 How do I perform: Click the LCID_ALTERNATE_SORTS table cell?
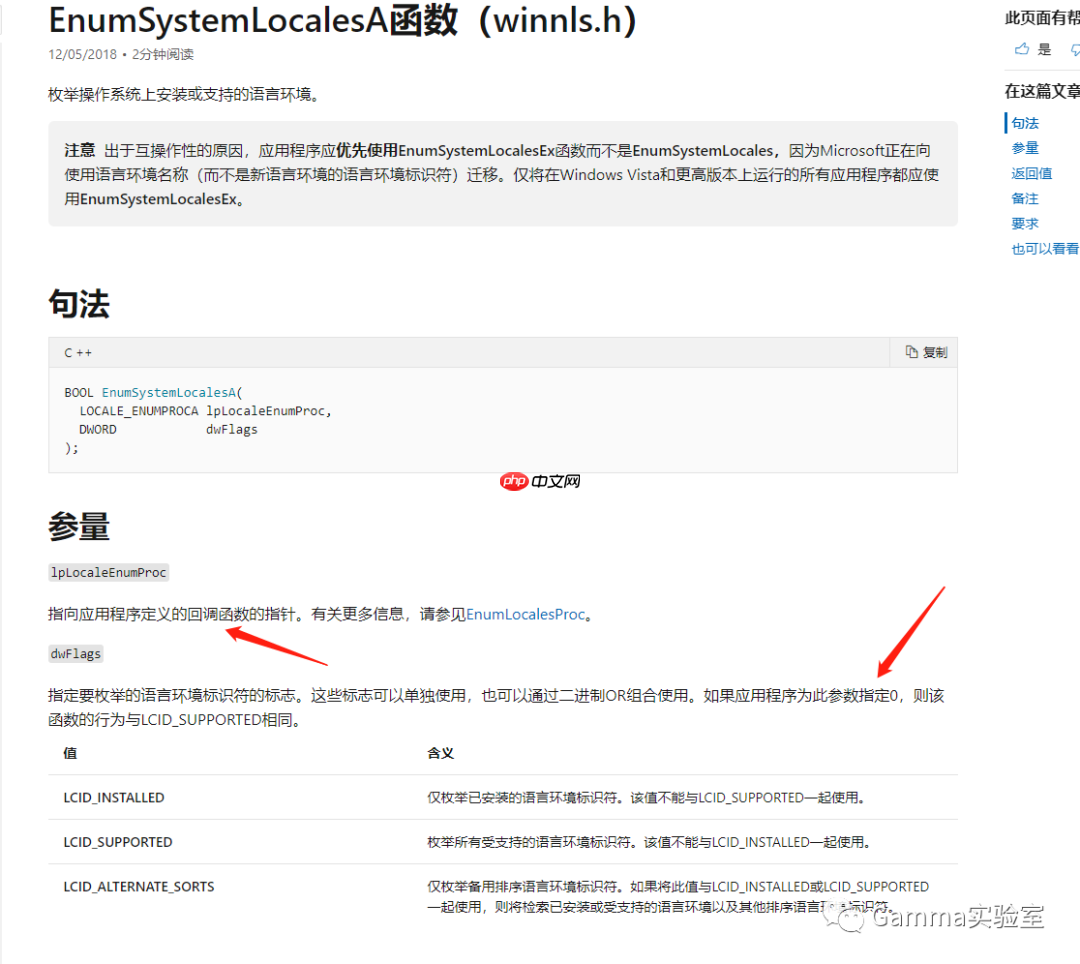[x=138, y=887]
